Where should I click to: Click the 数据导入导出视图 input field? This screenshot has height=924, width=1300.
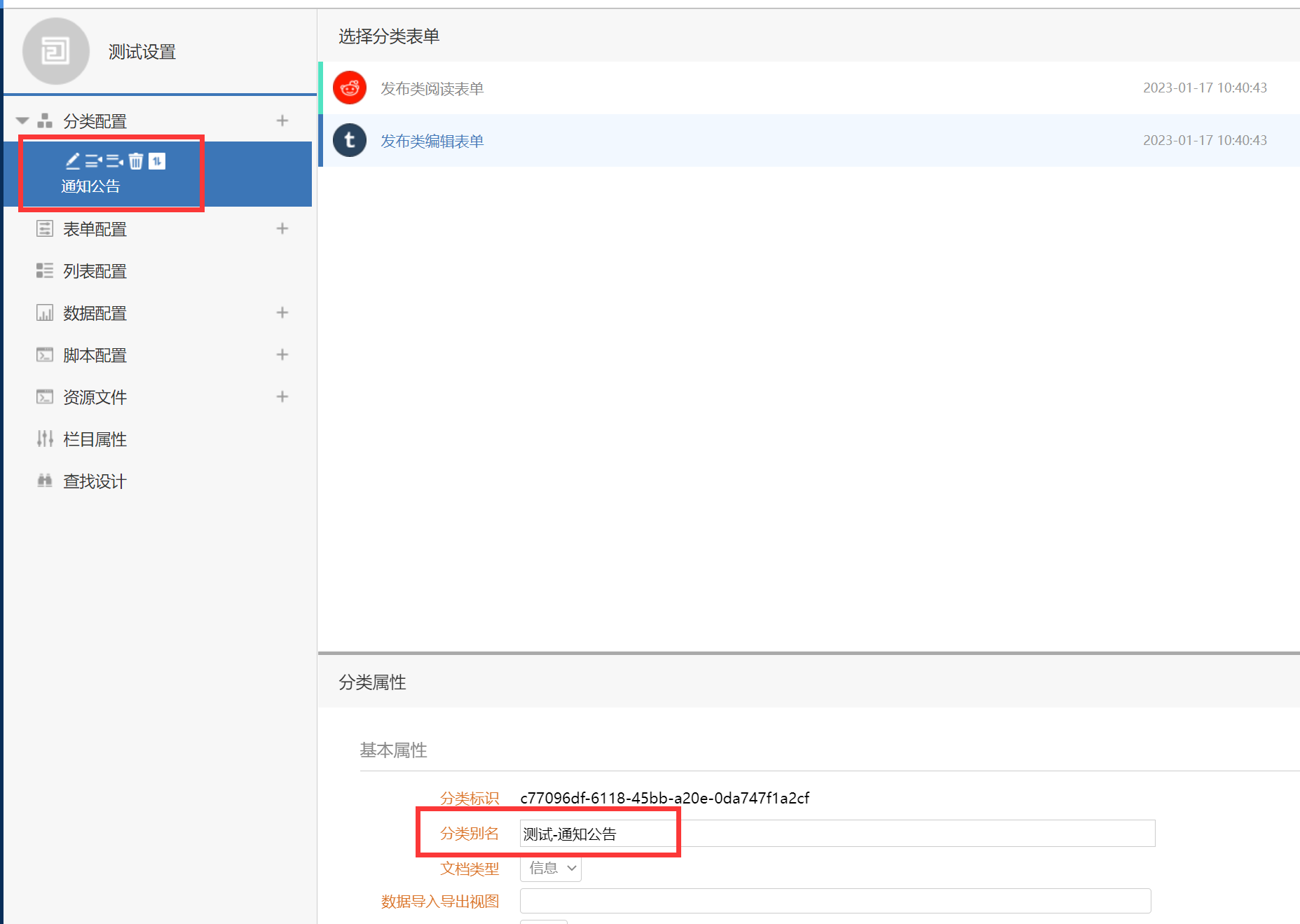tap(835, 901)
